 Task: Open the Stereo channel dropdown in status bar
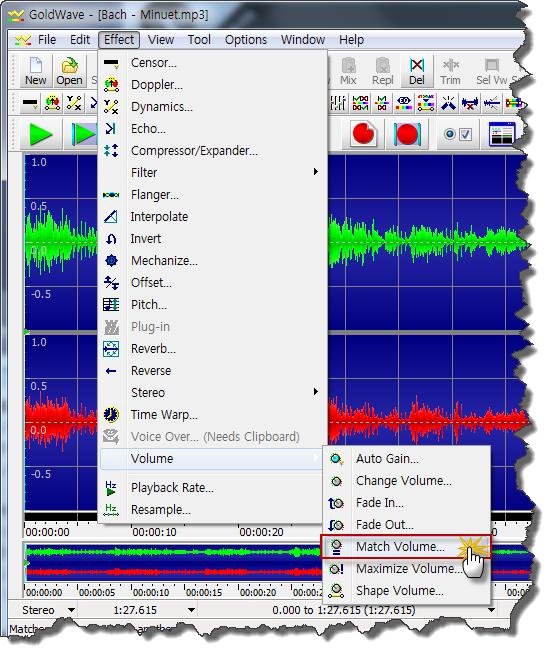pos(71,610)
